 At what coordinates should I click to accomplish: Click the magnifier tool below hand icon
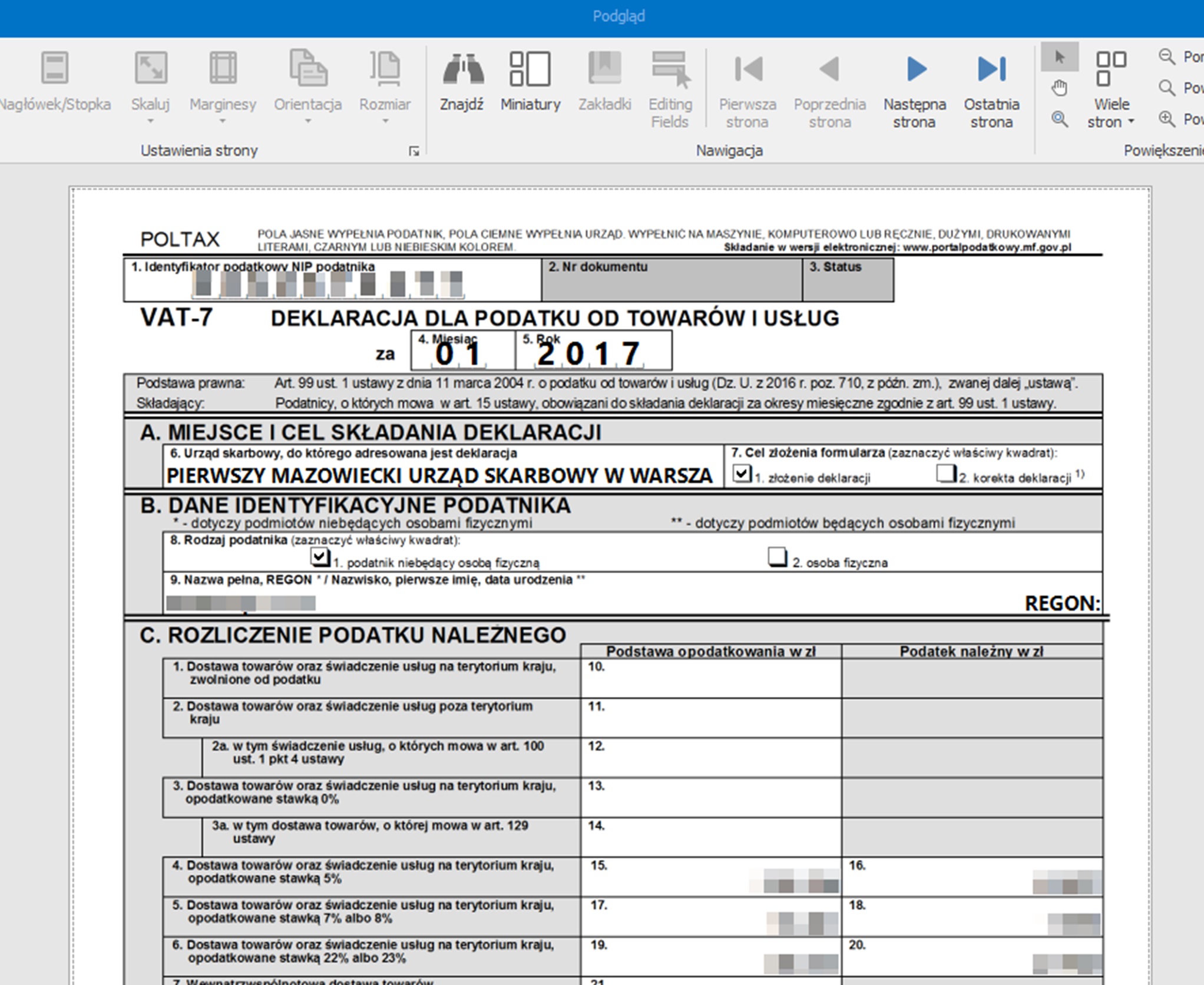(1059, 120)
